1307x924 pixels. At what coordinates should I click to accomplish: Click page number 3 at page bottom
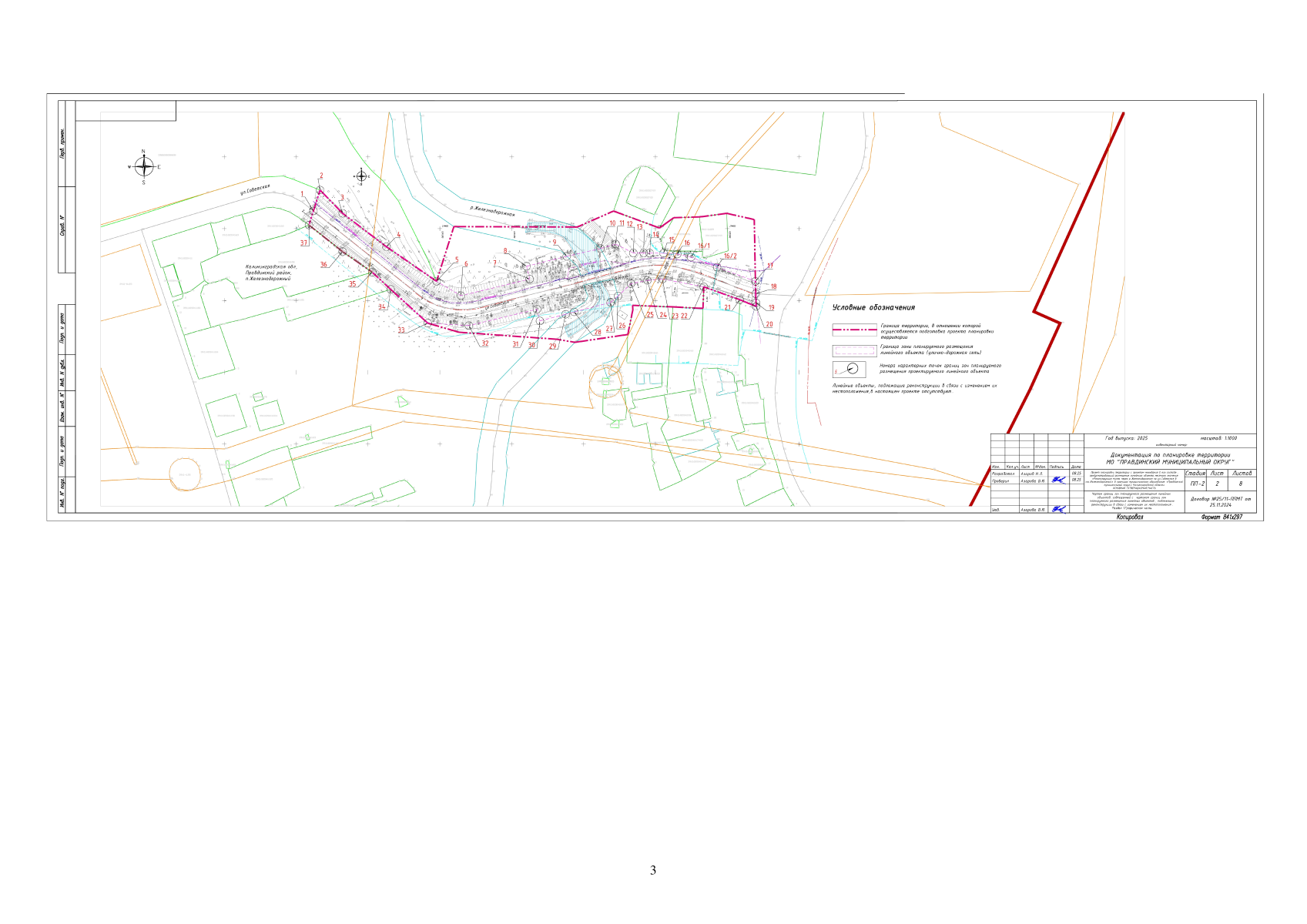coord(653,871)
